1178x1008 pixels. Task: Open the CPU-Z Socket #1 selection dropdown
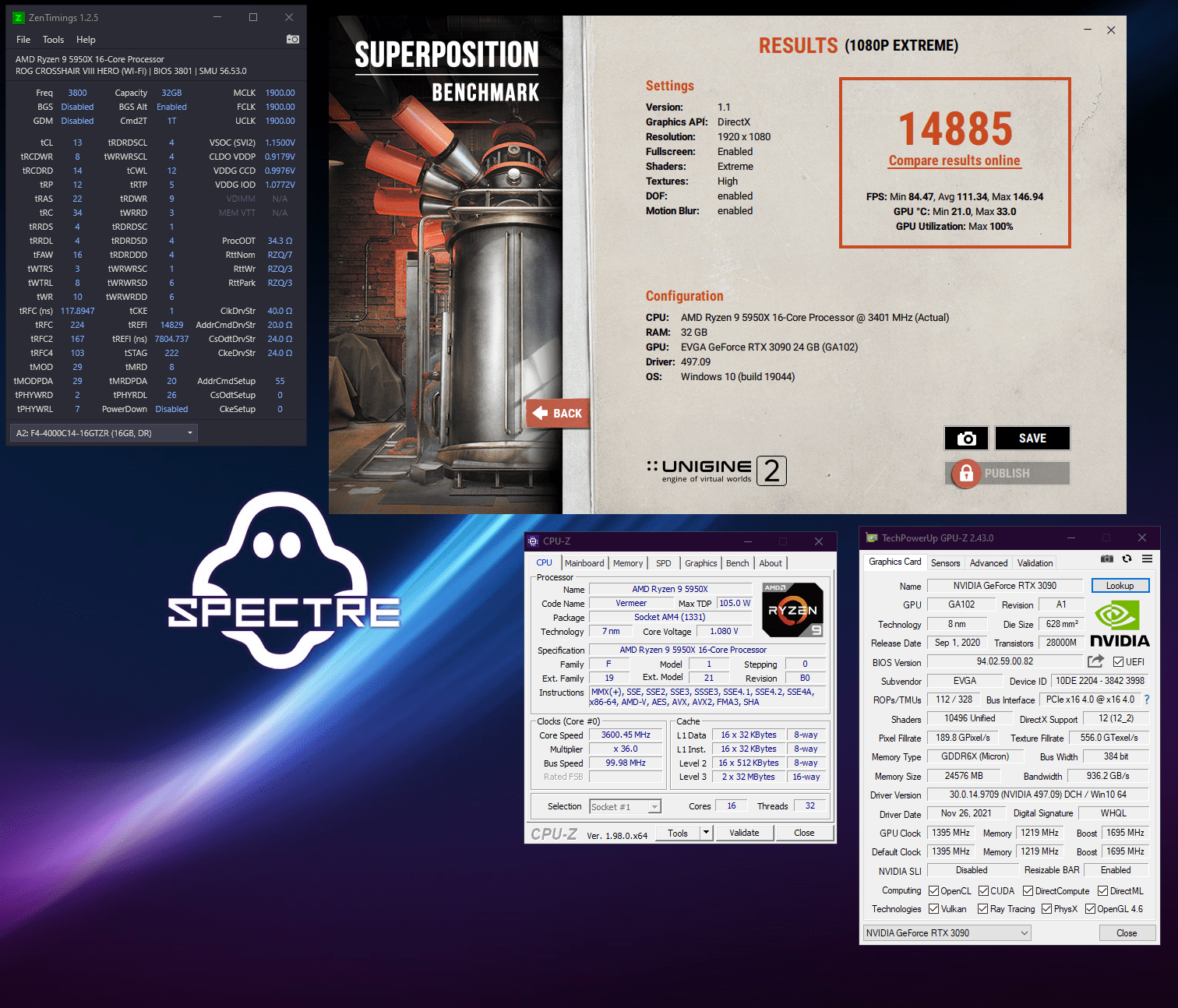click(x=625, y=807)
